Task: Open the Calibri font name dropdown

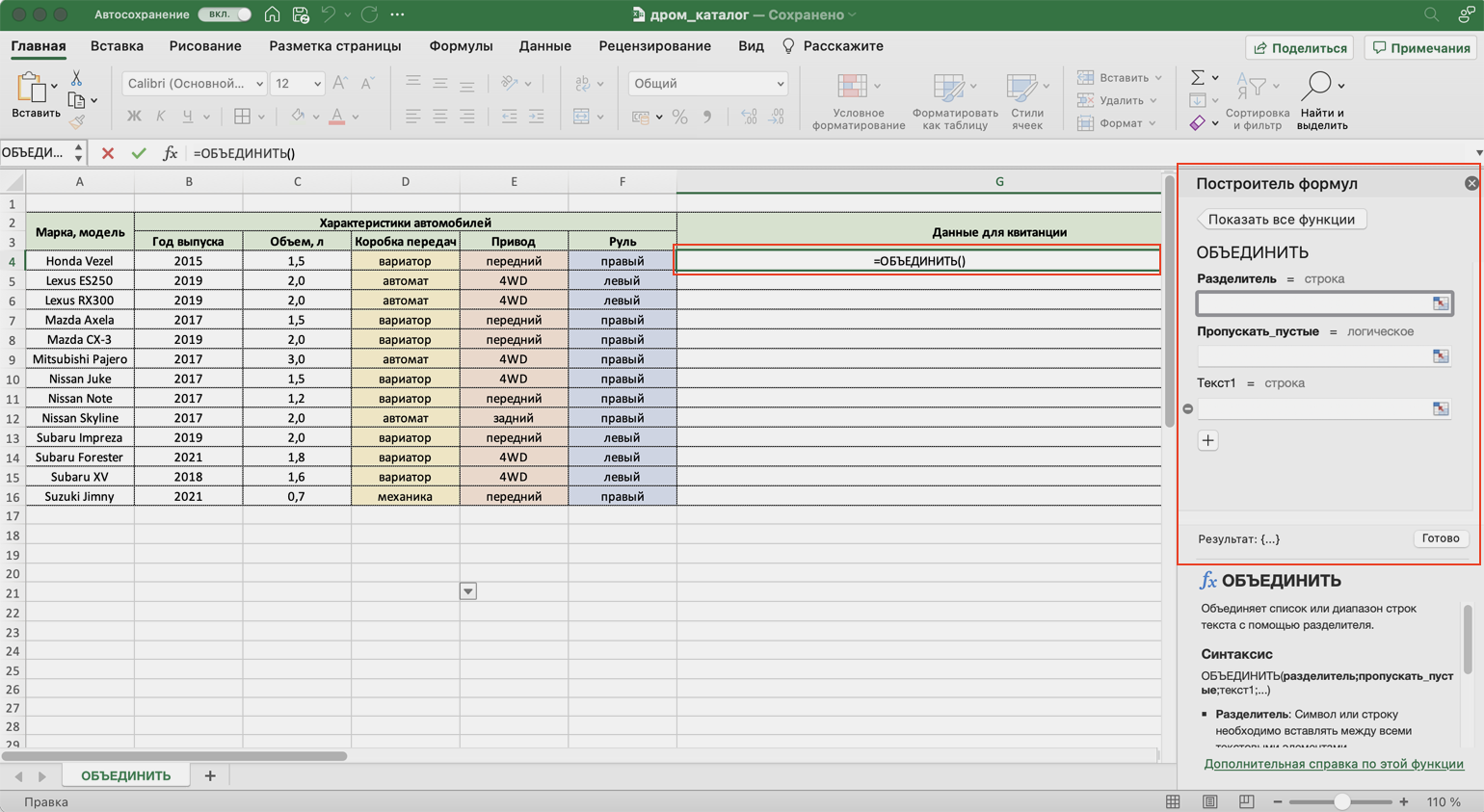Action: pos(194,84)
